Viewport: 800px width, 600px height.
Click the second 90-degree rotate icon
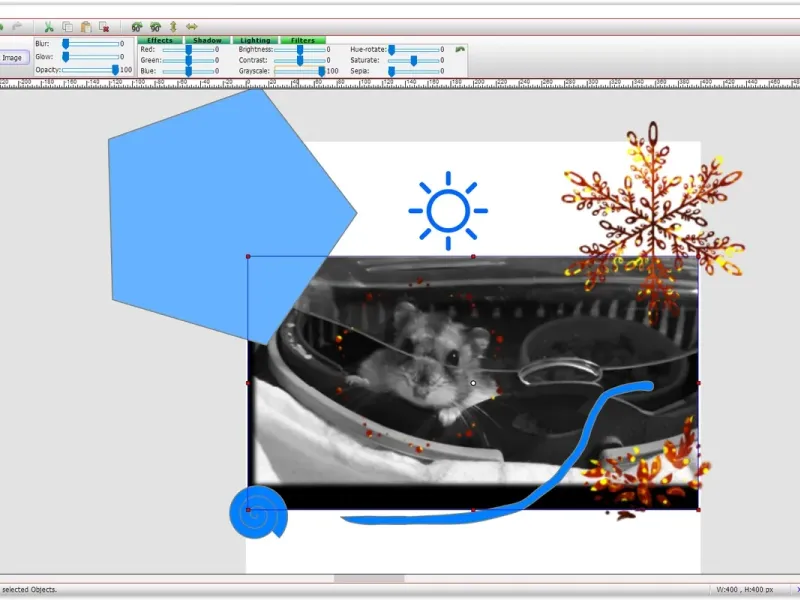coord(155,27)
